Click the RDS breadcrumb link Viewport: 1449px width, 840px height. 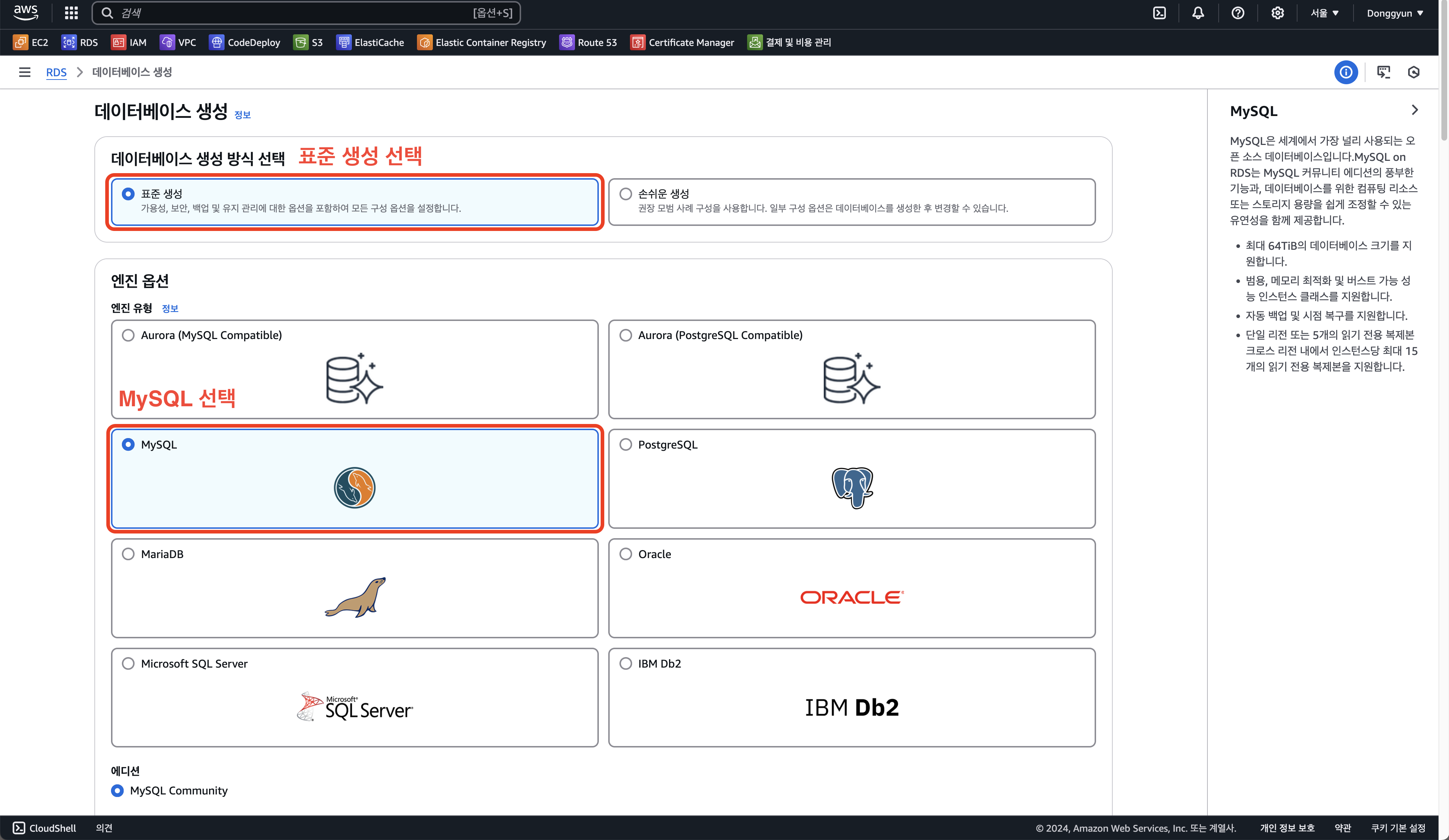tap(56, 72)
